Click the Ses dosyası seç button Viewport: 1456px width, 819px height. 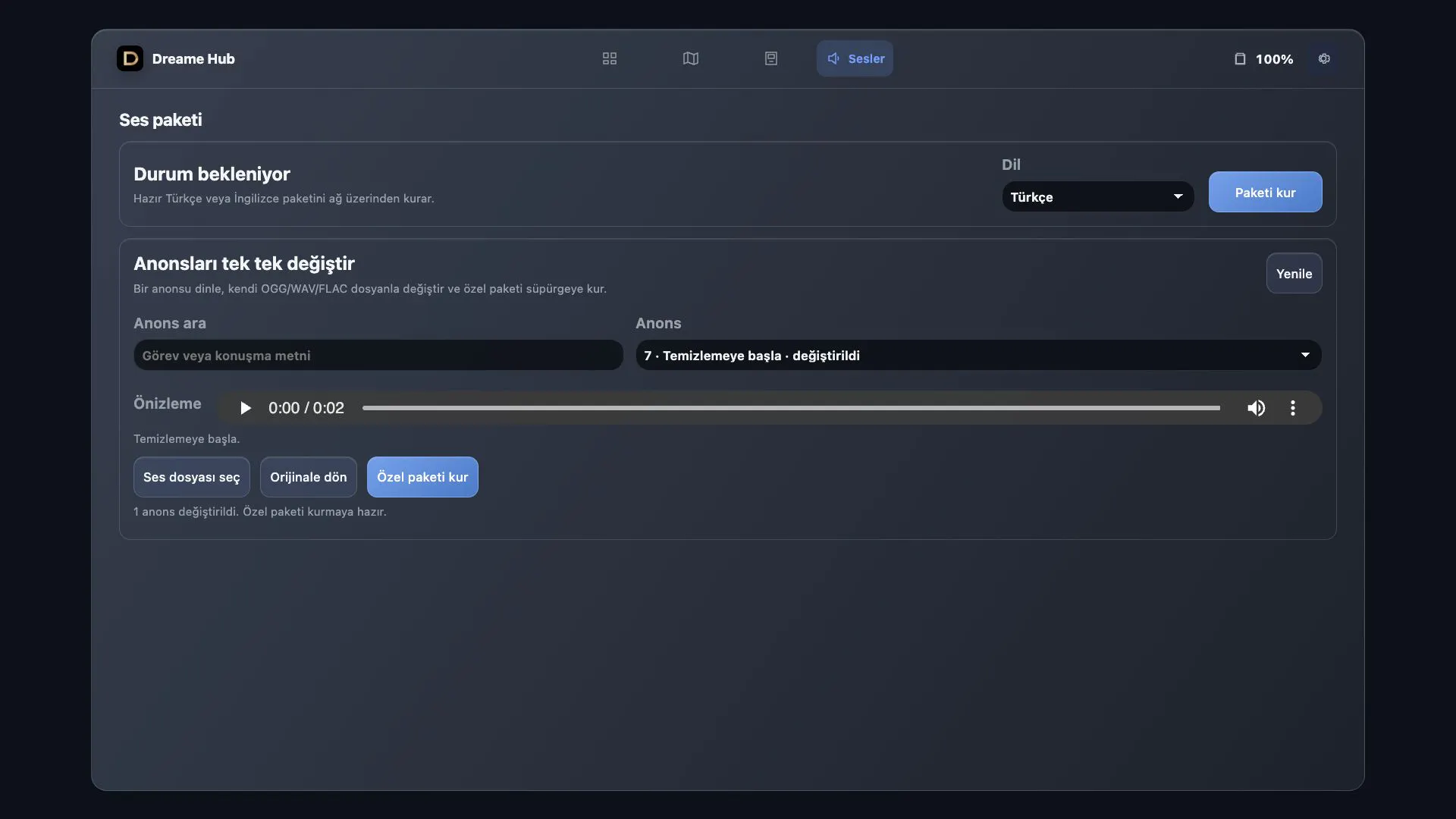coord(191,477)
